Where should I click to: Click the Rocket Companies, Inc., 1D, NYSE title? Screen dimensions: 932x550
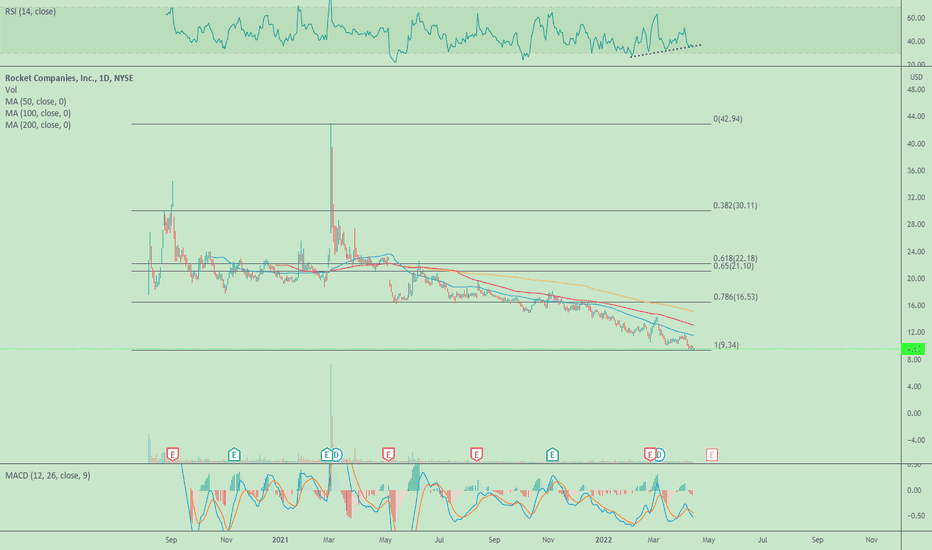pos(69,78)
